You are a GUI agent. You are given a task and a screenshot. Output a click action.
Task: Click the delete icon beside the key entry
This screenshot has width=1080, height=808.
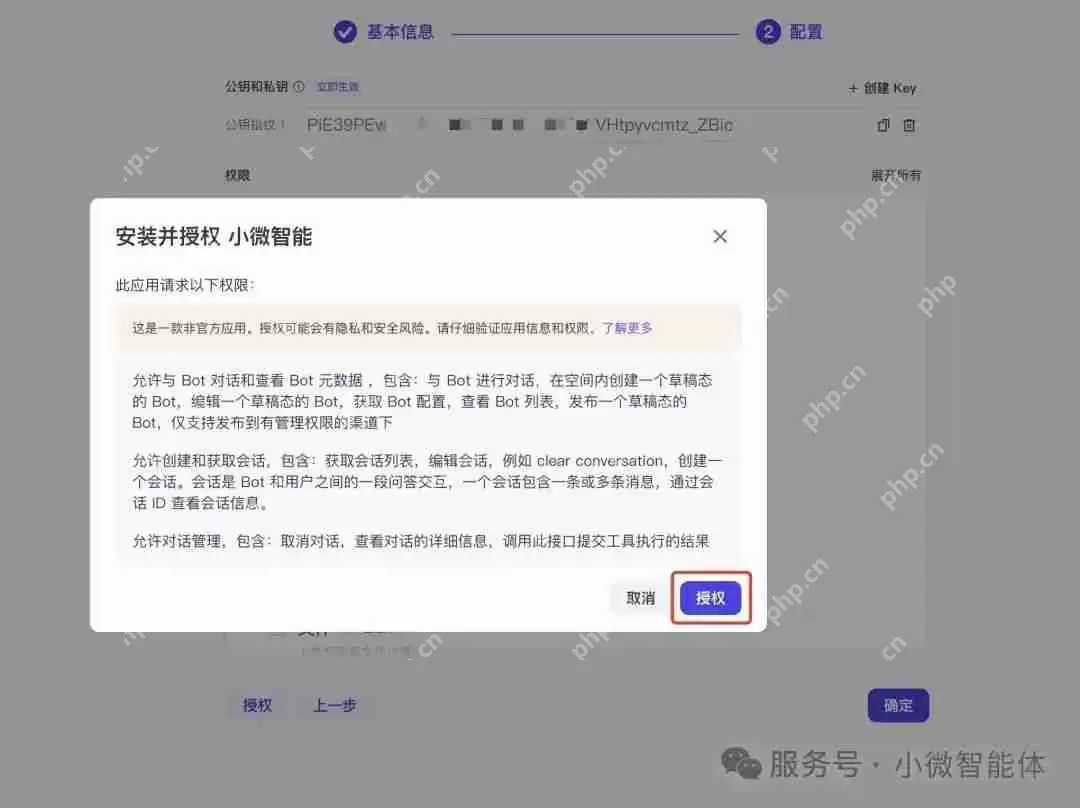(911, 125)
